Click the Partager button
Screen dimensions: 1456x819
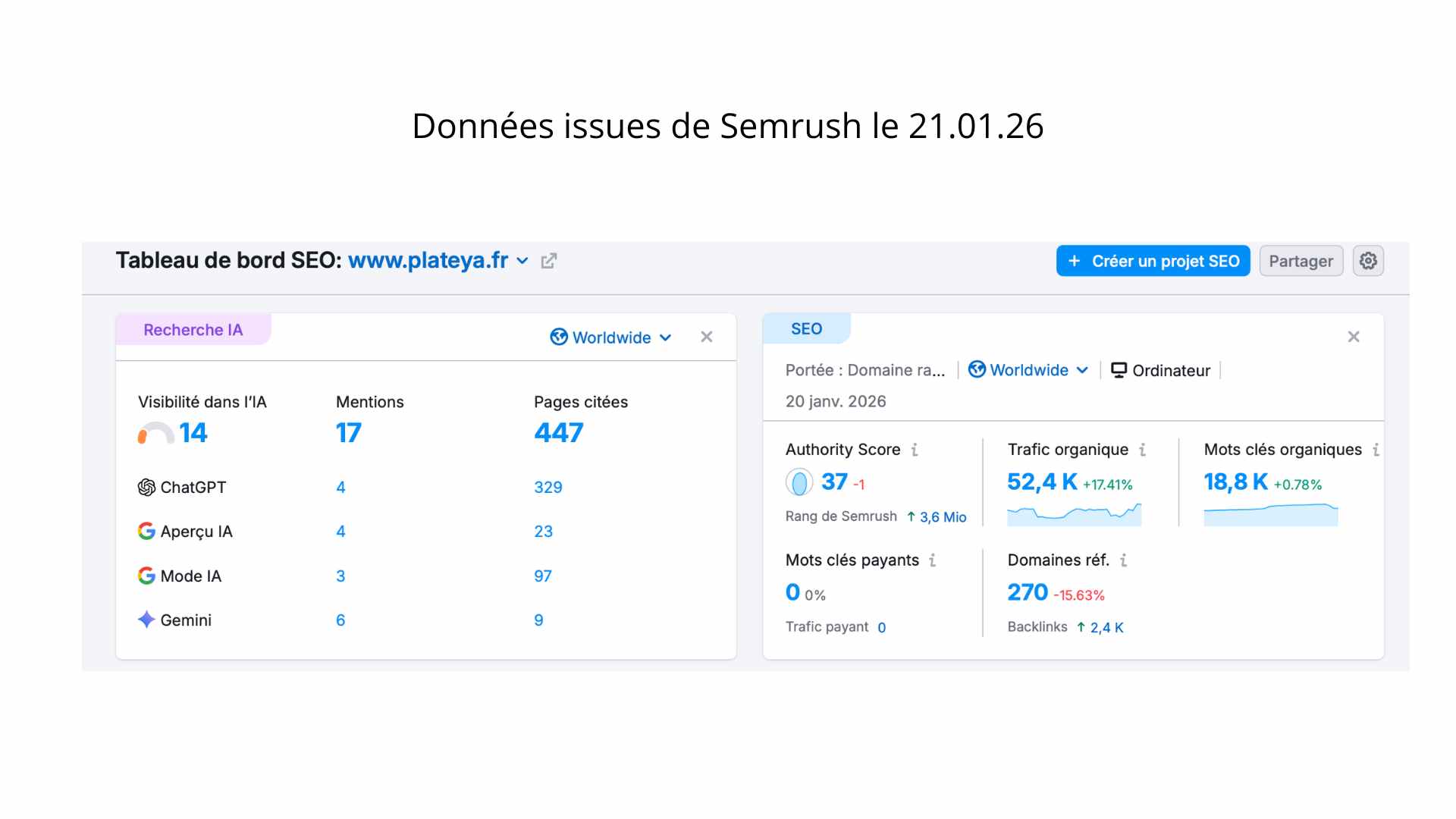coord(1301,261)
